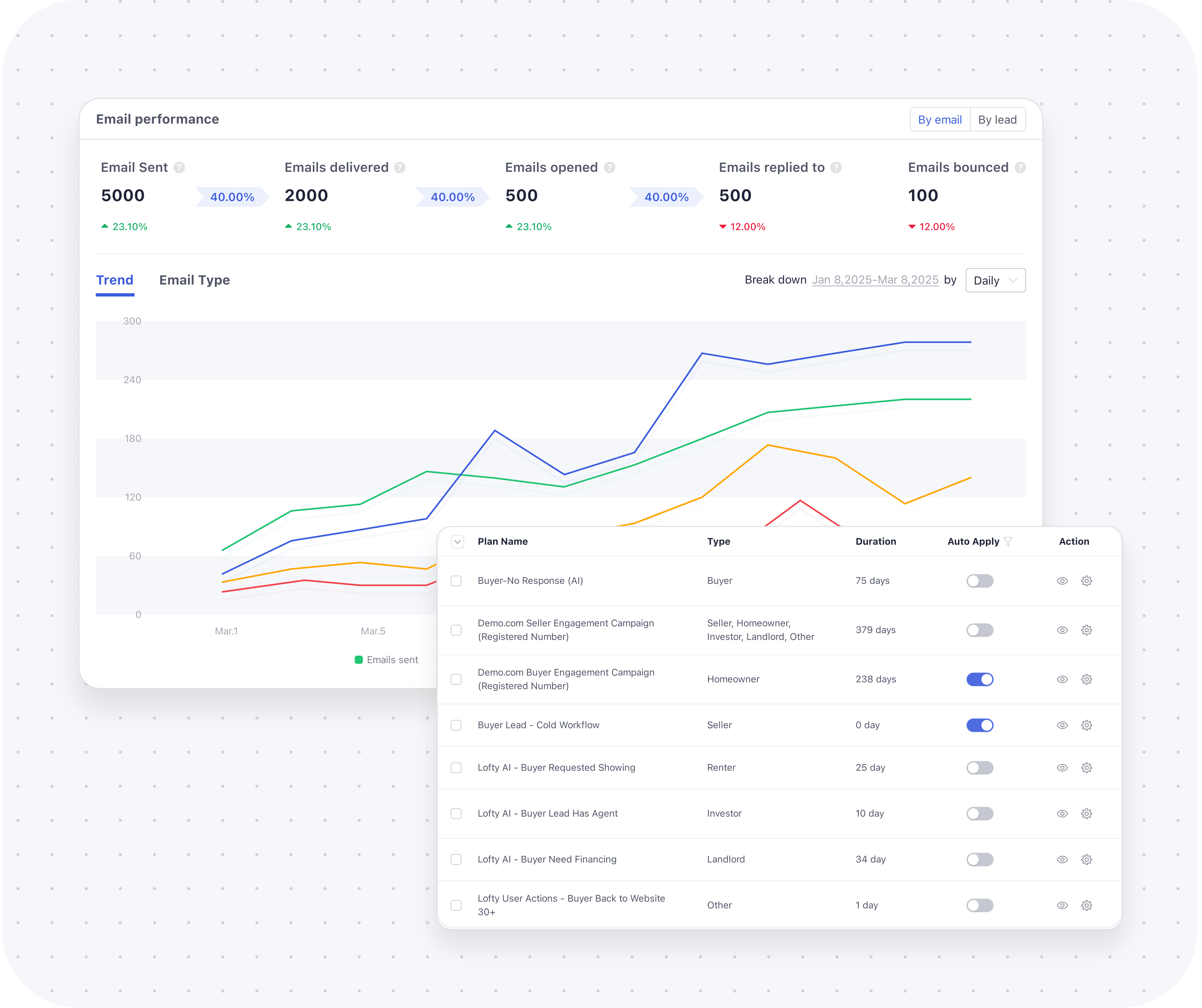Select the By email view
Viewport: 1202px width, 1008px height.
pyautogui.click(x=940, y=120)
